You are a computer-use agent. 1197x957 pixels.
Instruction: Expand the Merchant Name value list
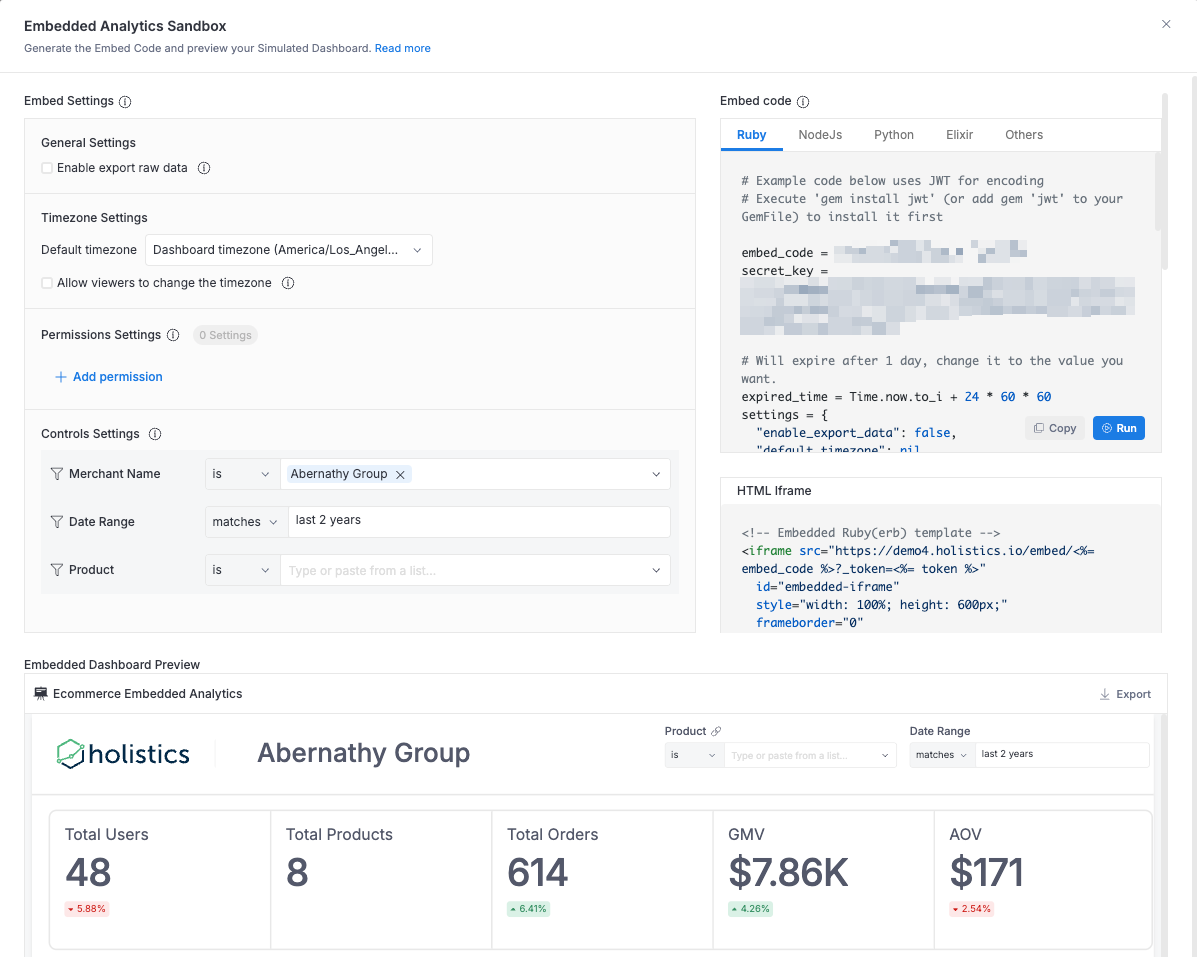click(x=656, y=475)
